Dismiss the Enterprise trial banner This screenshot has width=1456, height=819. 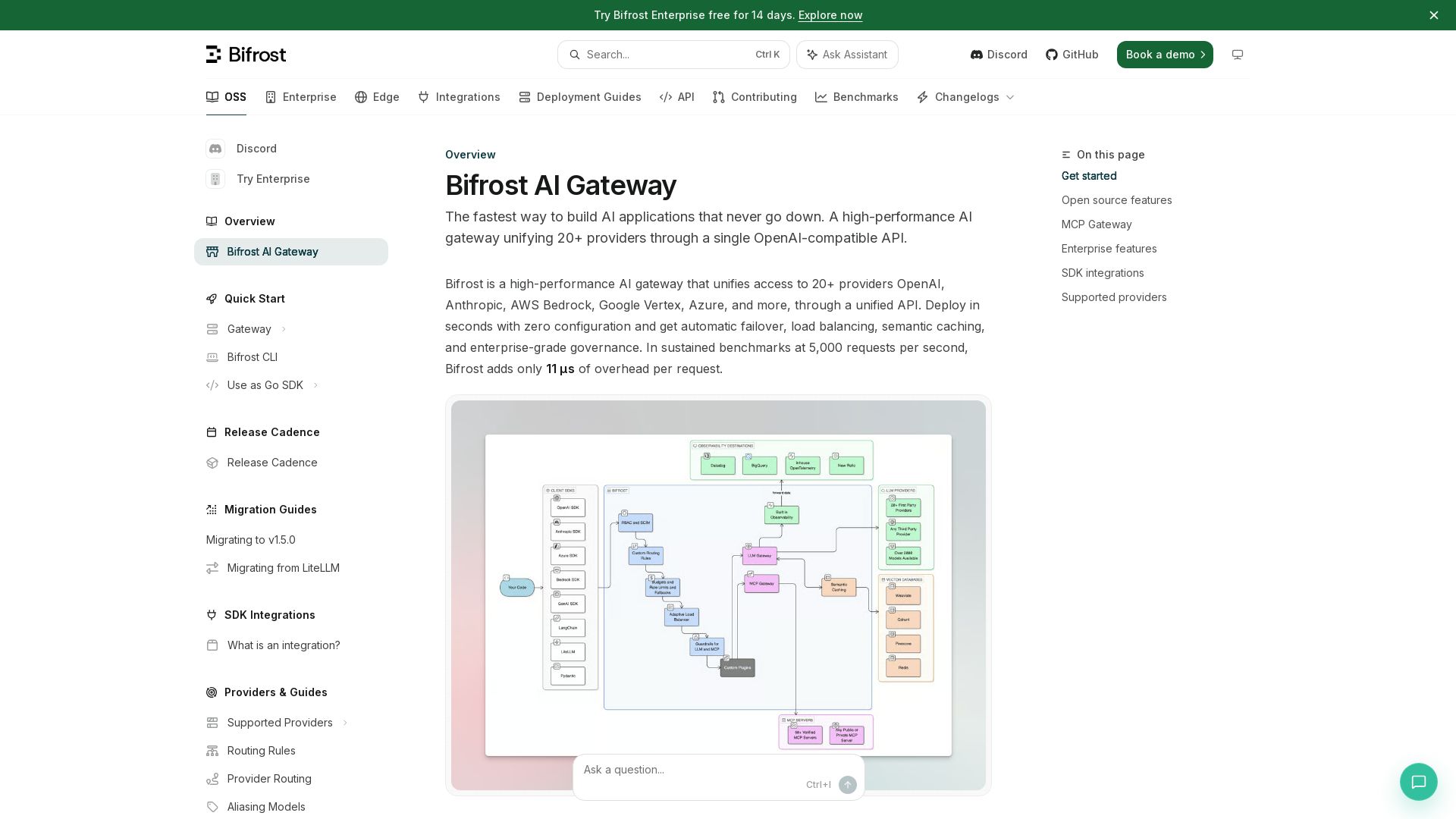[x=1434, y=15]
